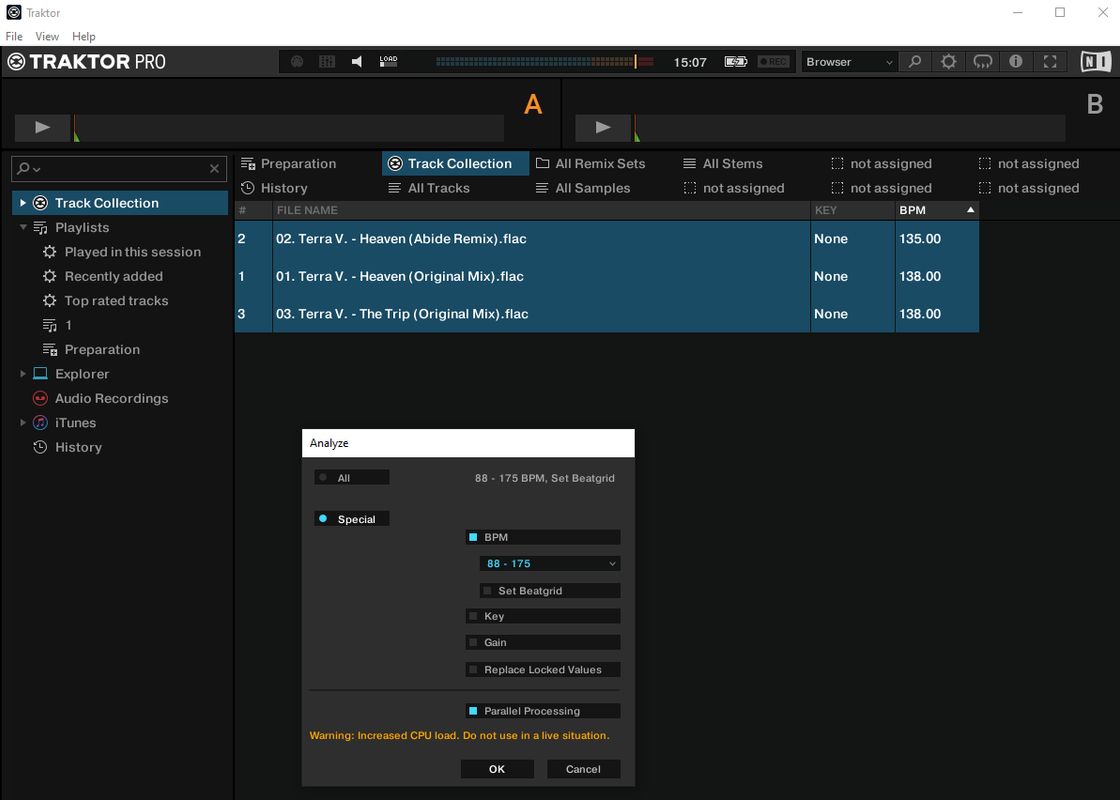Collapse the Playlists tree node

coord(23,227)
